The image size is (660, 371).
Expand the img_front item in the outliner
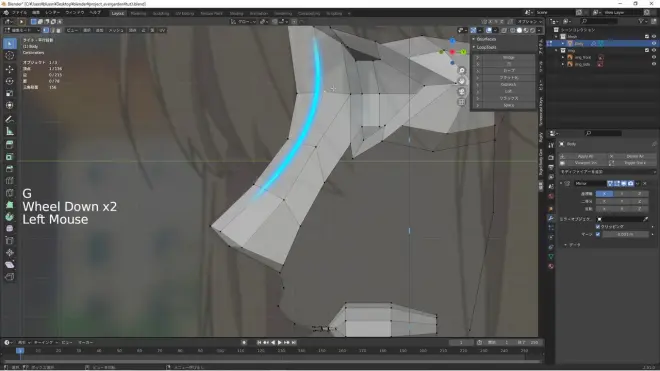click(x=563, y=57)
